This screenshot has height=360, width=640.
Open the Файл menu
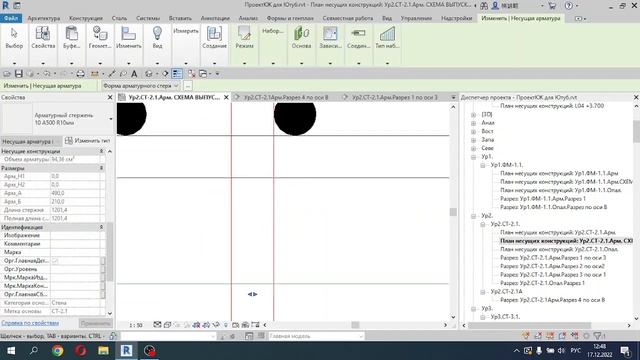(x=11, y=18)
